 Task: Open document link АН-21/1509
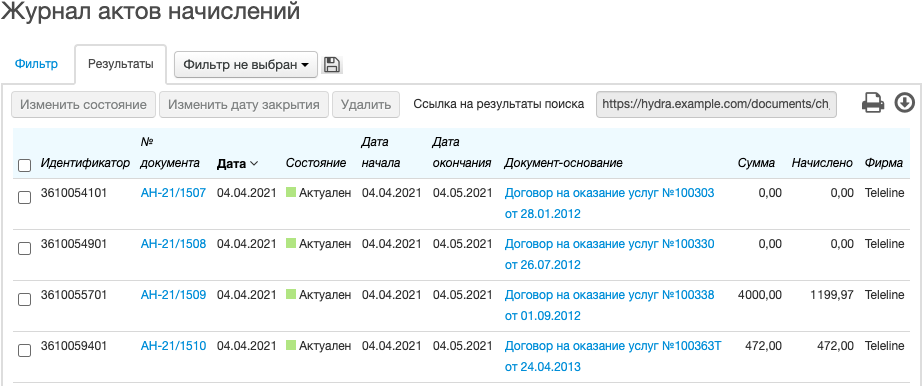point(173,295)
